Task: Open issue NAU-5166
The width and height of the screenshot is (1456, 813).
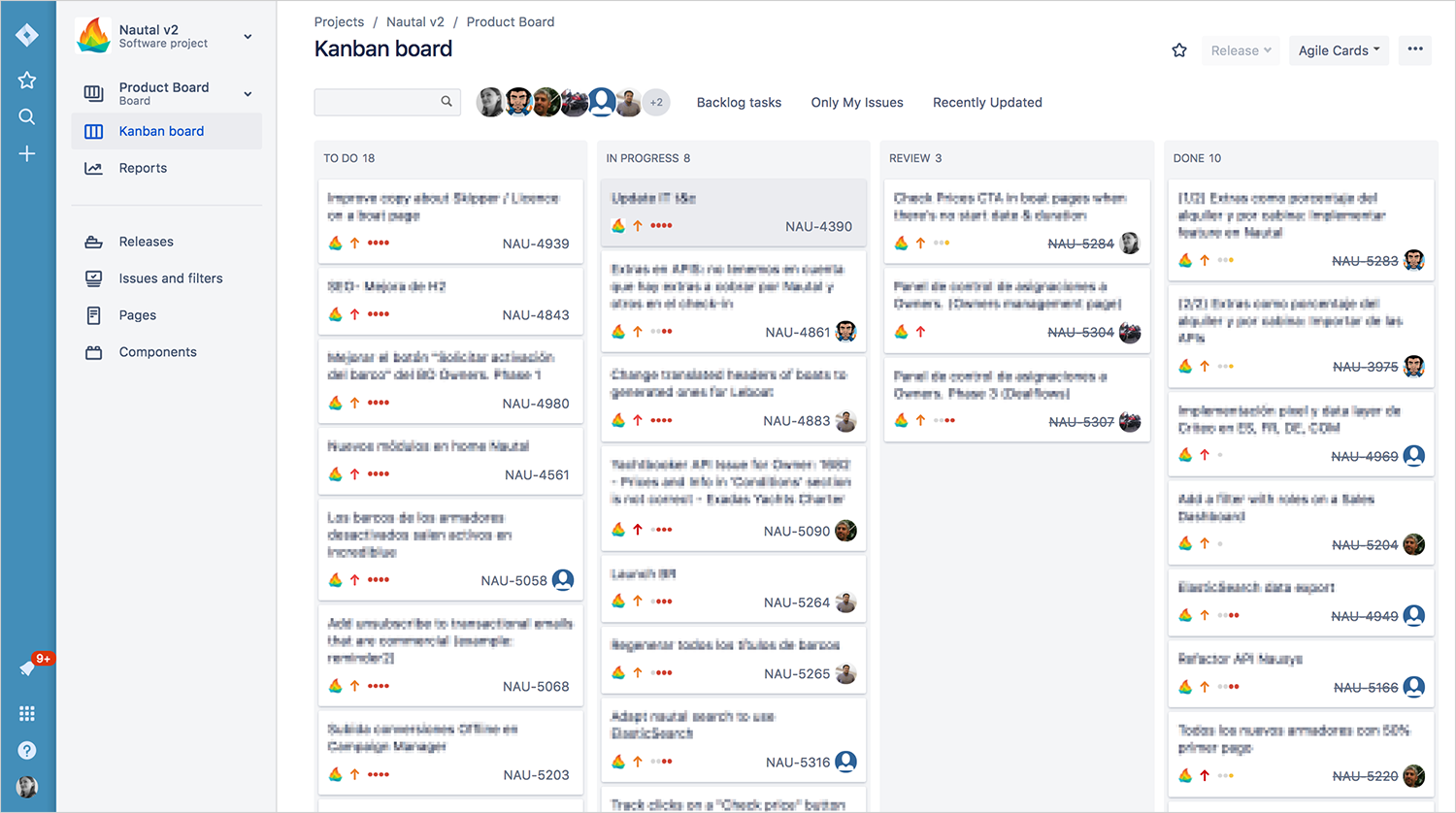Action: (1366, 688)
